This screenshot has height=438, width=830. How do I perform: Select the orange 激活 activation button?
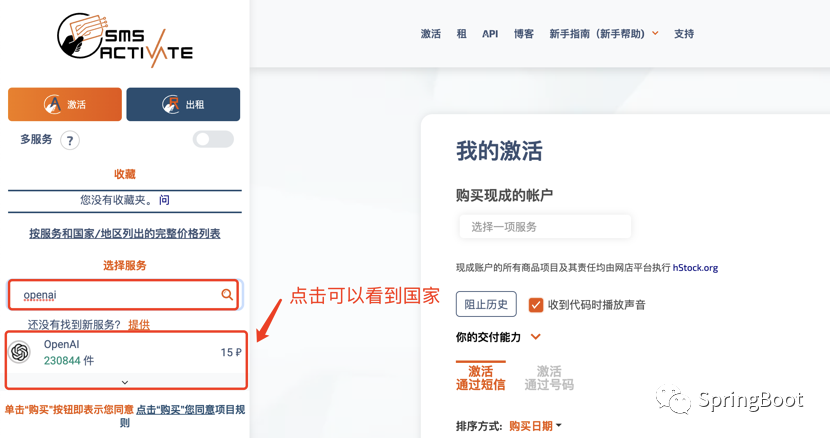[65, 104]
